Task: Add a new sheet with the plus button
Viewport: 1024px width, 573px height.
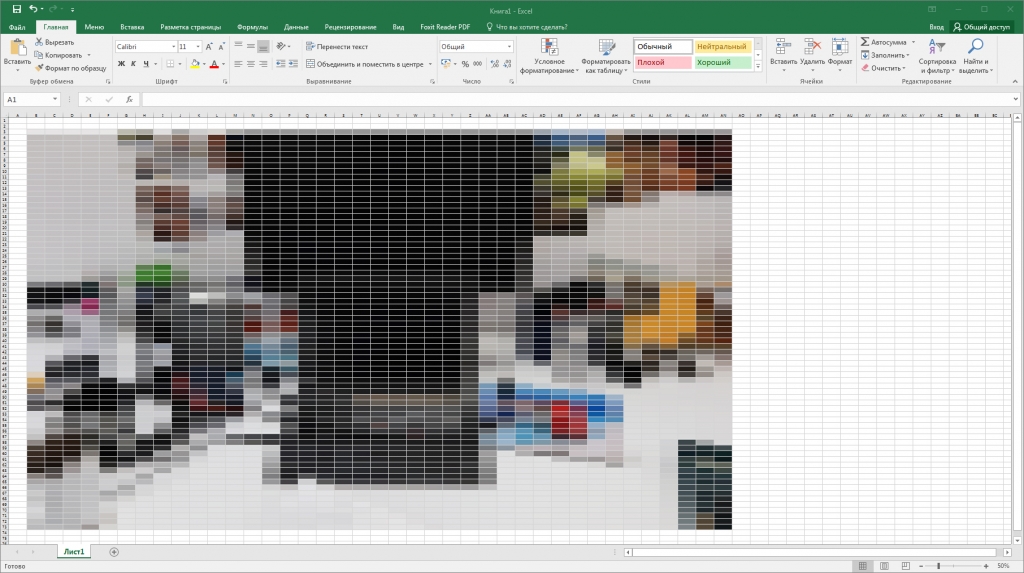Action: [x=114, y=552]
